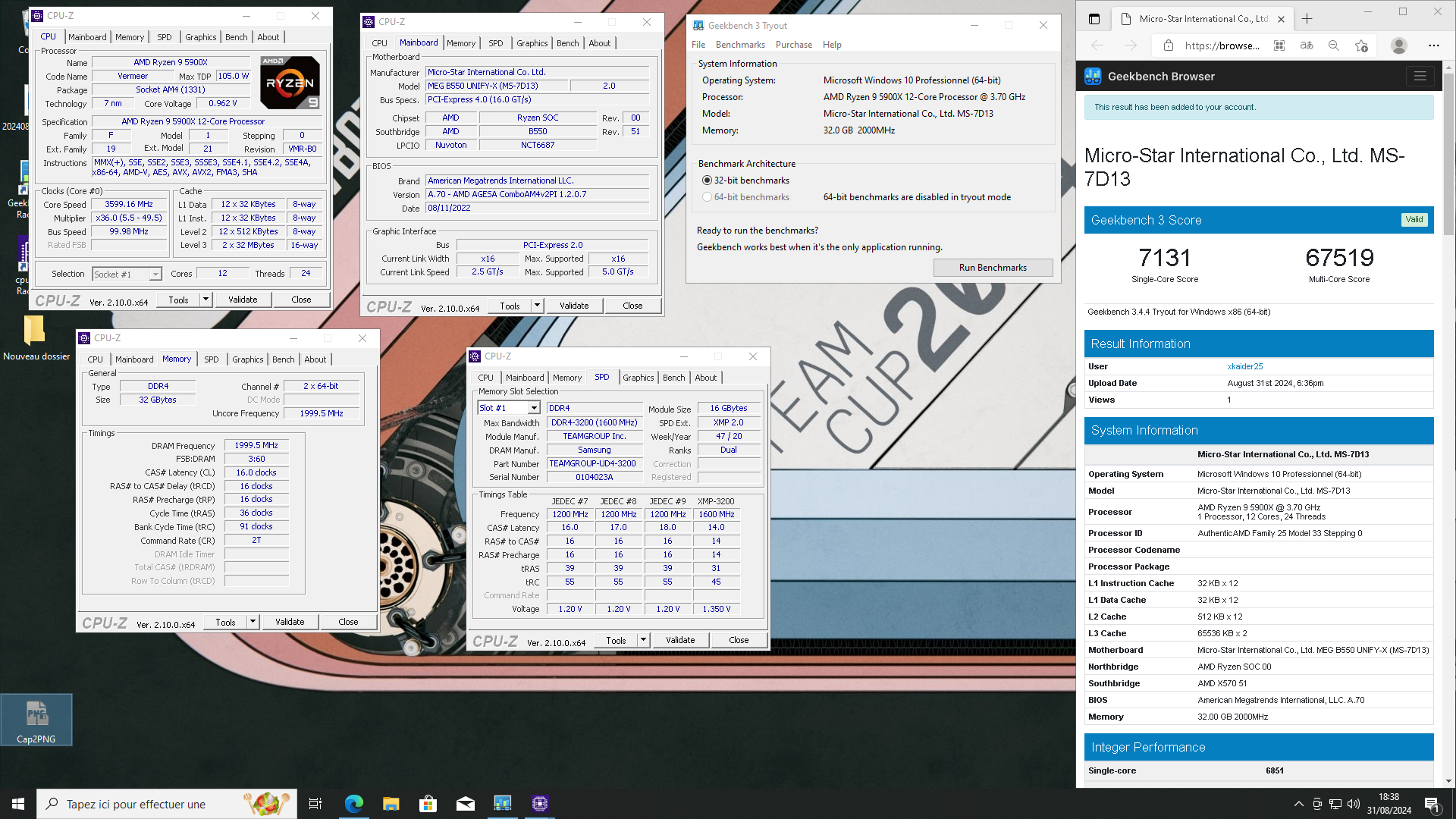Viewport: 1456px width, 819px height.
Task: Open File Explorer from the taskbar
Action: point(391,804)
